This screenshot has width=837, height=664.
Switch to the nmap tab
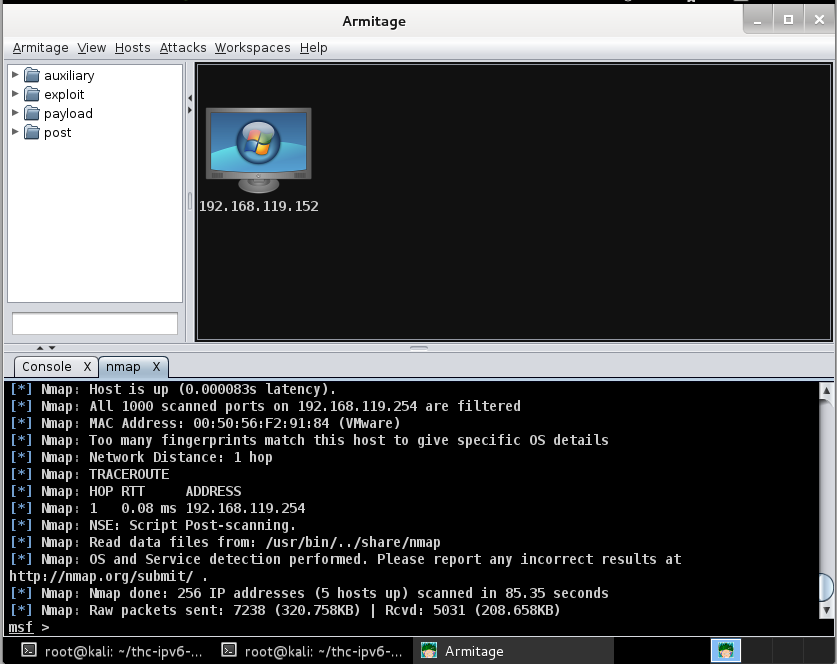pyautogui.click(x=123, y=367)
